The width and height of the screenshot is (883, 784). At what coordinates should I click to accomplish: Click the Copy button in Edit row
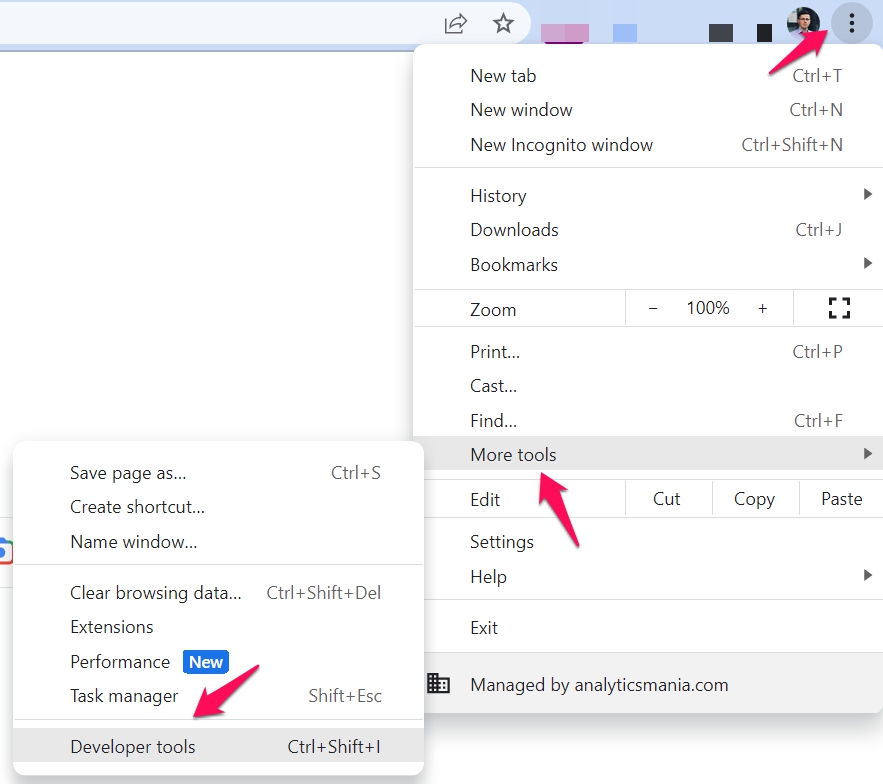[754, 498]
